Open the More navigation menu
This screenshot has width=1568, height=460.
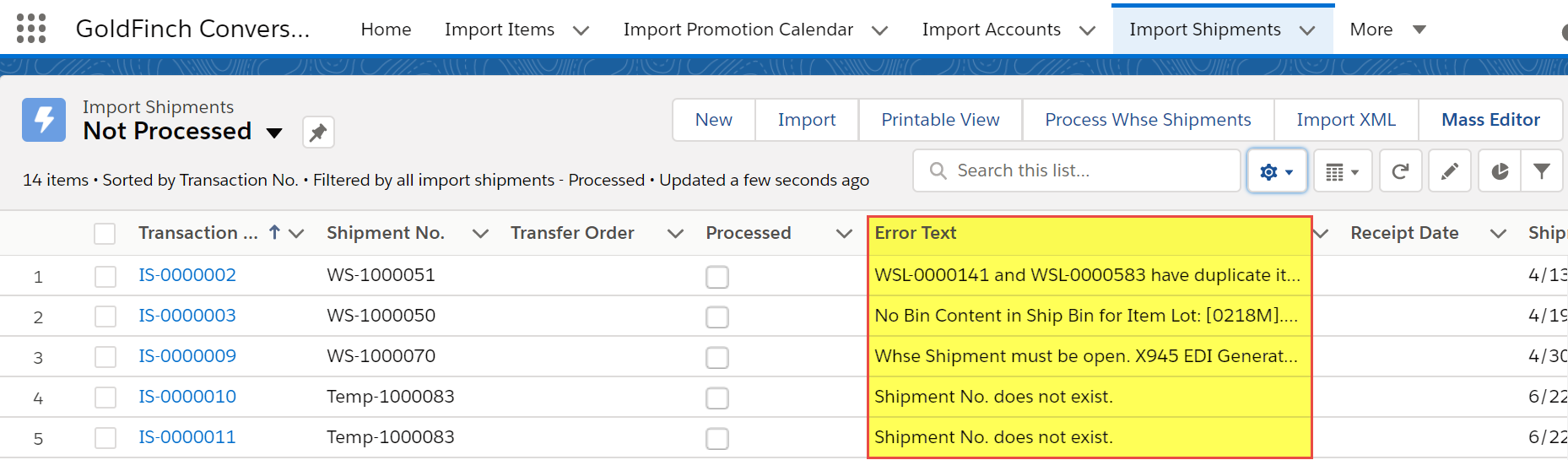1387,30
